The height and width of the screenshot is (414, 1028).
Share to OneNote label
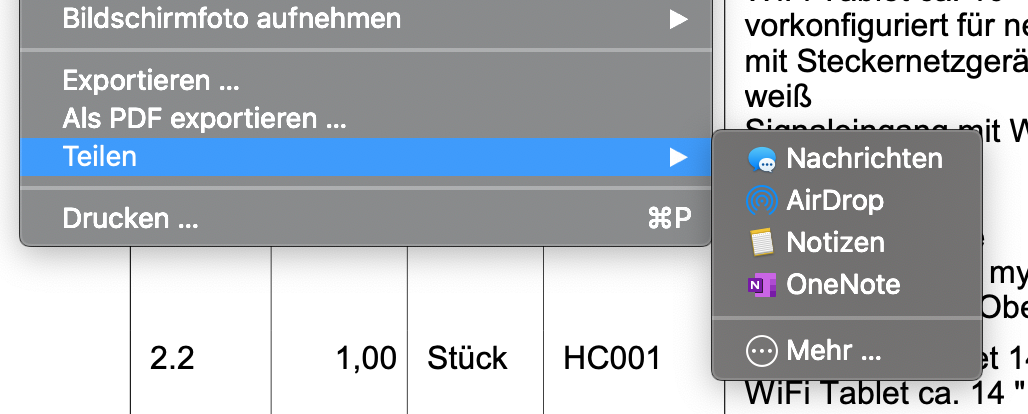(843, 285)
